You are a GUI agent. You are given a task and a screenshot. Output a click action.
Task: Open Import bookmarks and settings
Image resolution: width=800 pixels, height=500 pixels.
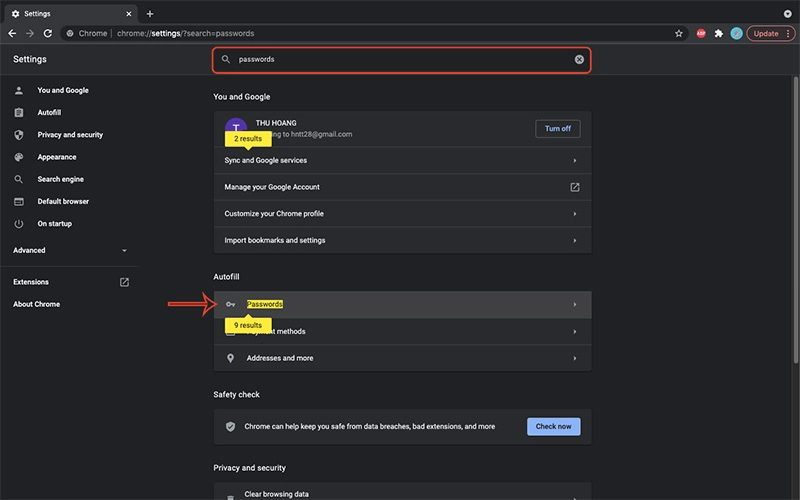(403, 240)
